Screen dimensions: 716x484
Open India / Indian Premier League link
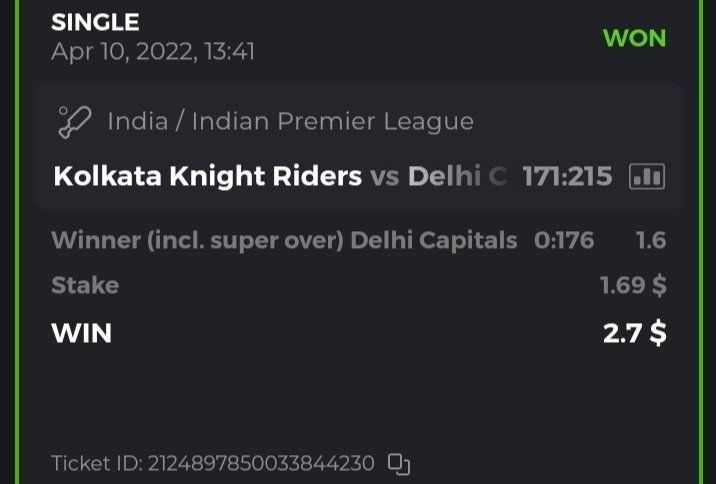(x=290, y=122)
